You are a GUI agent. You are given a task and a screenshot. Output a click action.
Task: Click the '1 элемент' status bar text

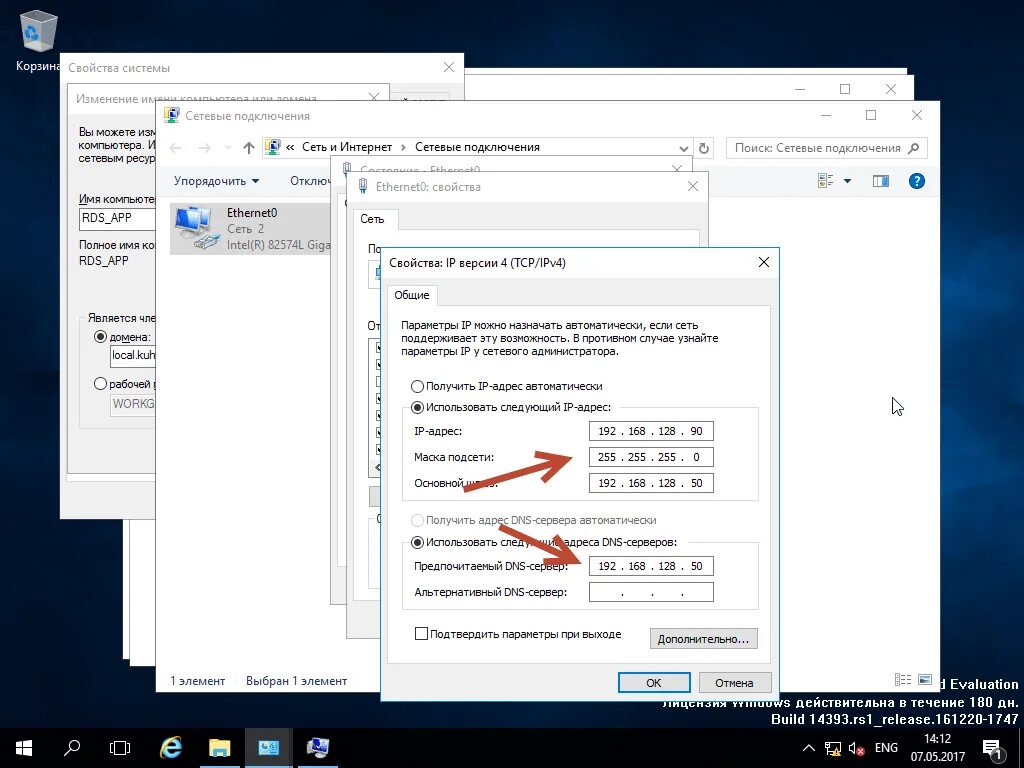point(197,680)
